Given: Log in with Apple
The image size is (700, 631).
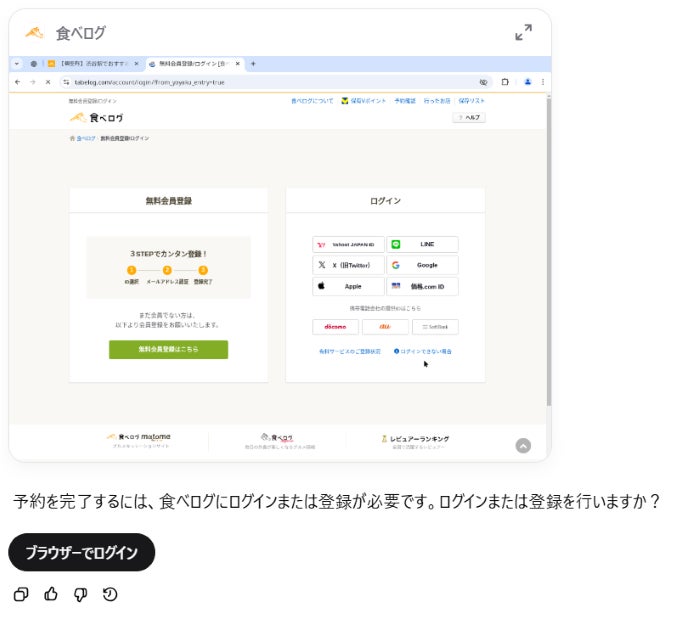Looking at the screenshot, I should [348, 286].
